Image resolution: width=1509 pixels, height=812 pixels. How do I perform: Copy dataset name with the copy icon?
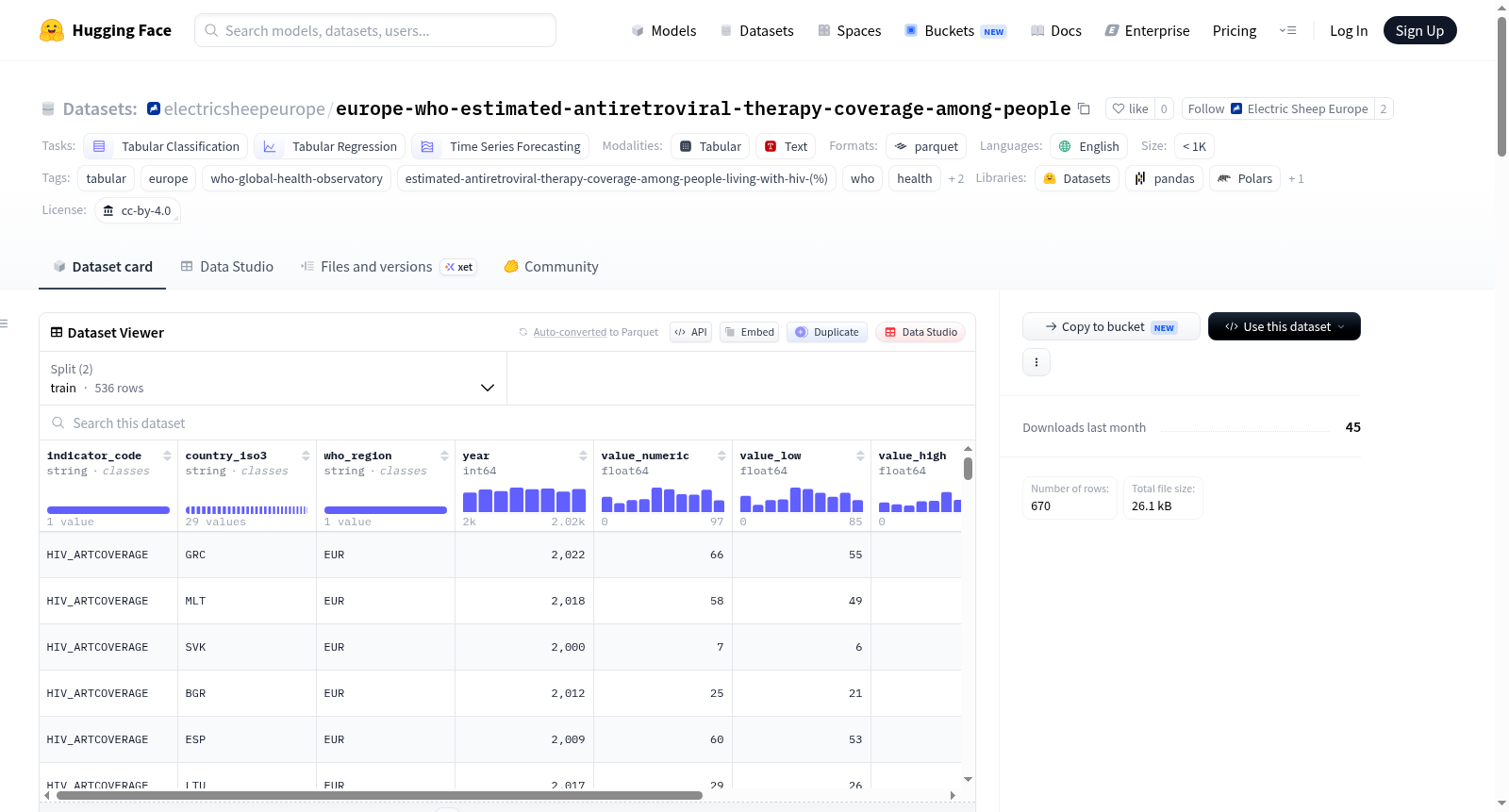point(1084,108)
